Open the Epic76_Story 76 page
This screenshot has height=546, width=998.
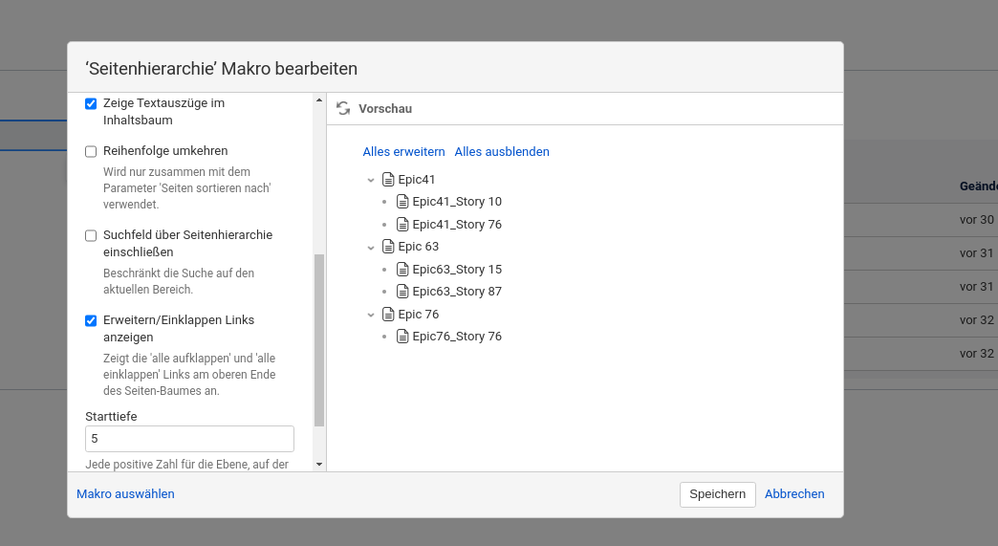[x=457, y=336]
